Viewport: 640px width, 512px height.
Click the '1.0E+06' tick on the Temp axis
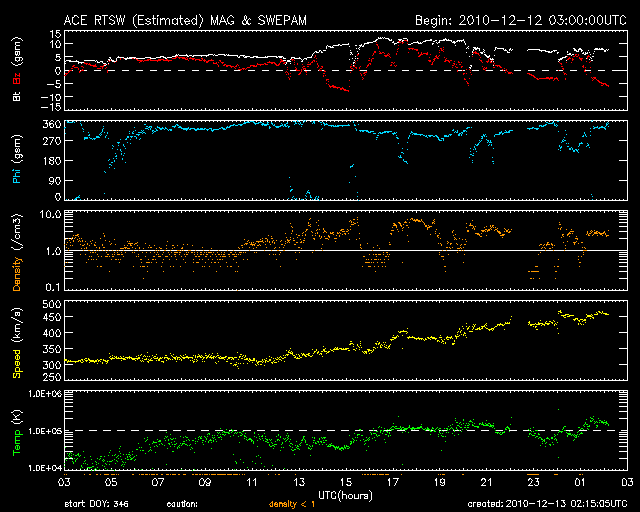tap(45, 394)
